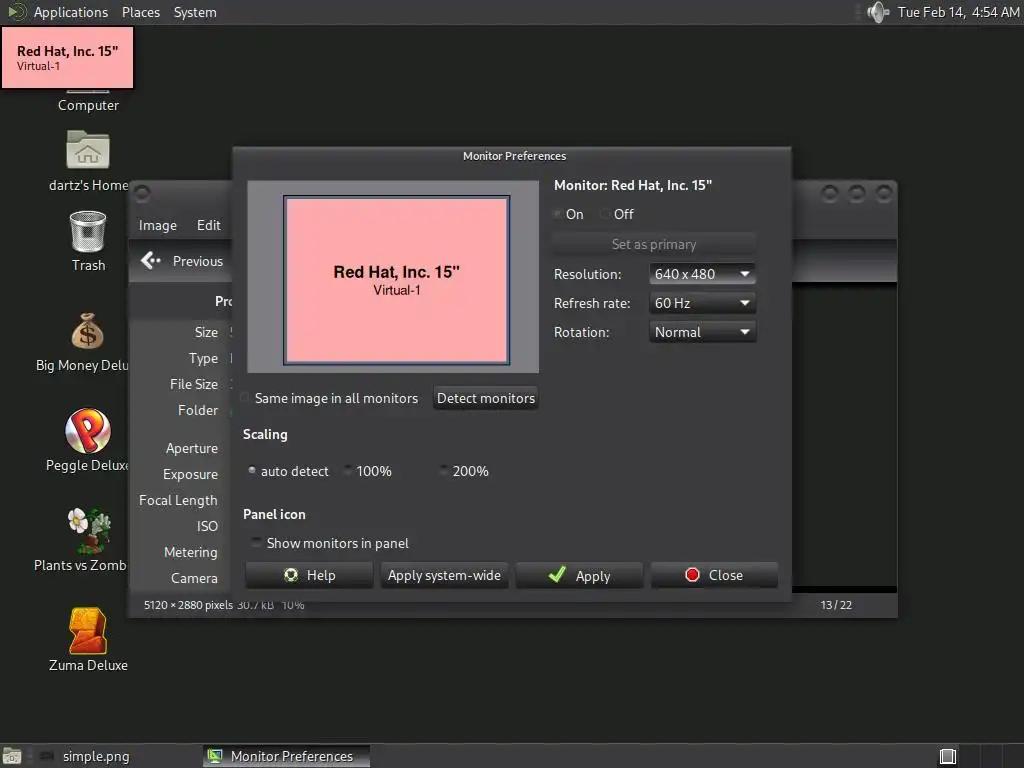
Task: Launch Zuma Deluxe desktop icon
Action: coord(88,630)
